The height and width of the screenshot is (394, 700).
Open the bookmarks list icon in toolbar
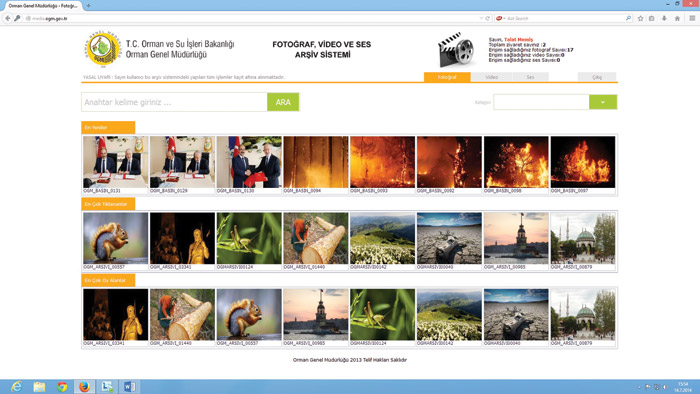[652, 18]
